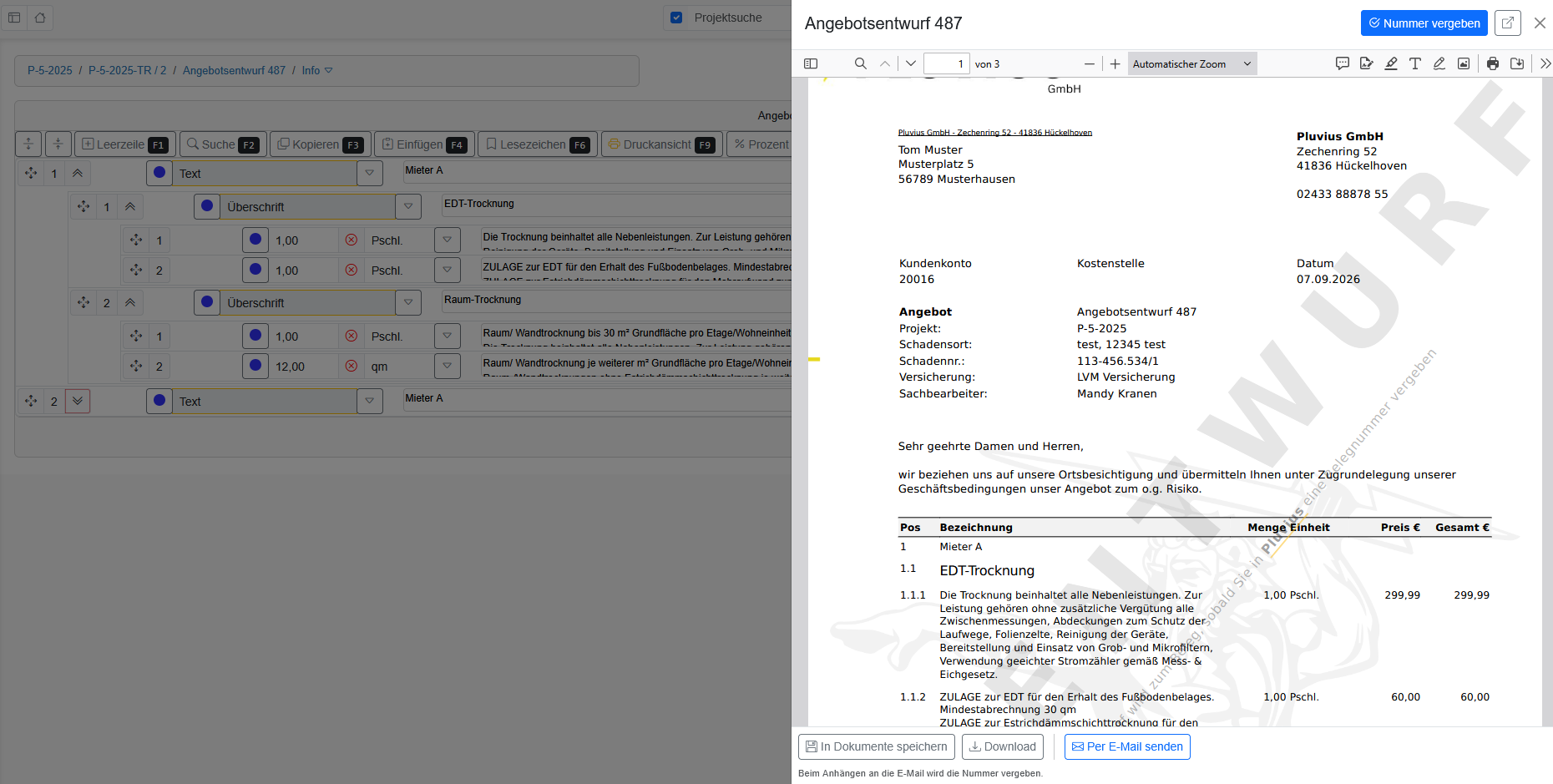Select the add text annotation tool
Image resolution: width=1553 pixels, height=784 pixels.
(x=1415, y=63)
